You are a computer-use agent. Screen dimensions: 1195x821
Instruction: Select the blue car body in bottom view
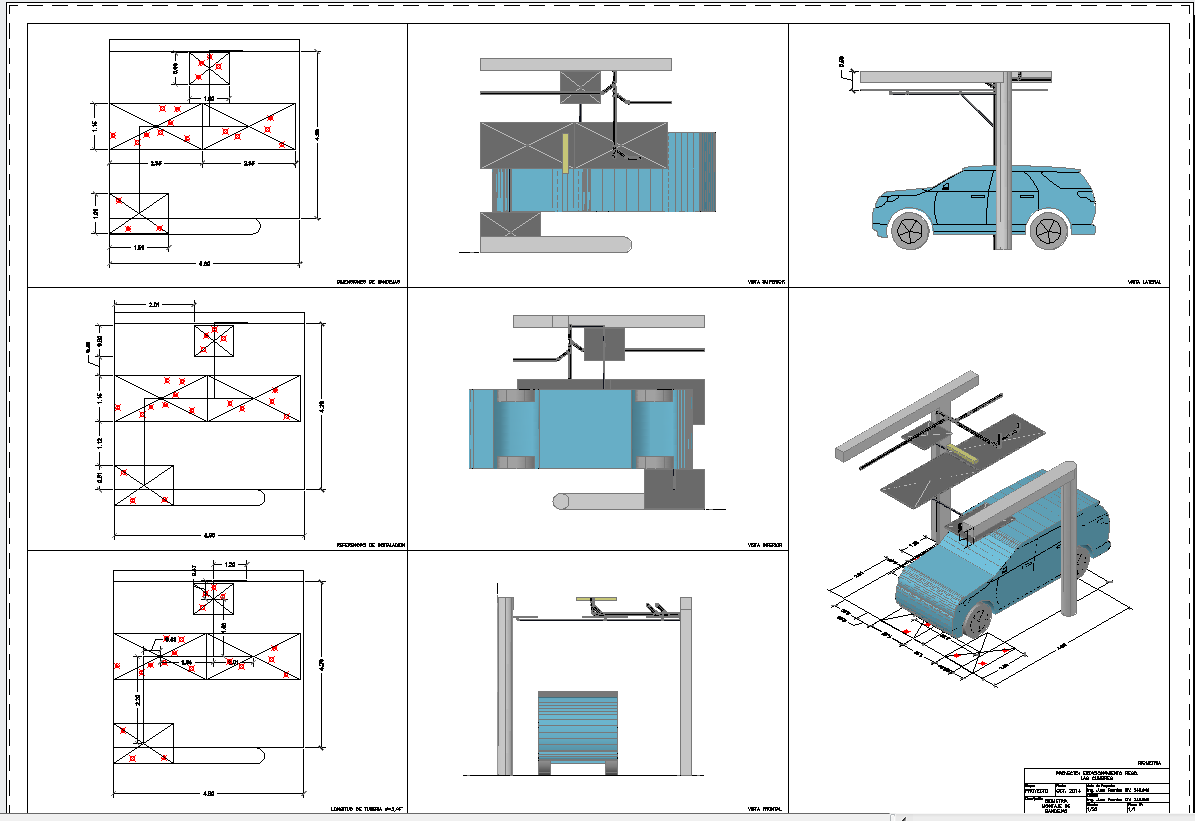585,427
